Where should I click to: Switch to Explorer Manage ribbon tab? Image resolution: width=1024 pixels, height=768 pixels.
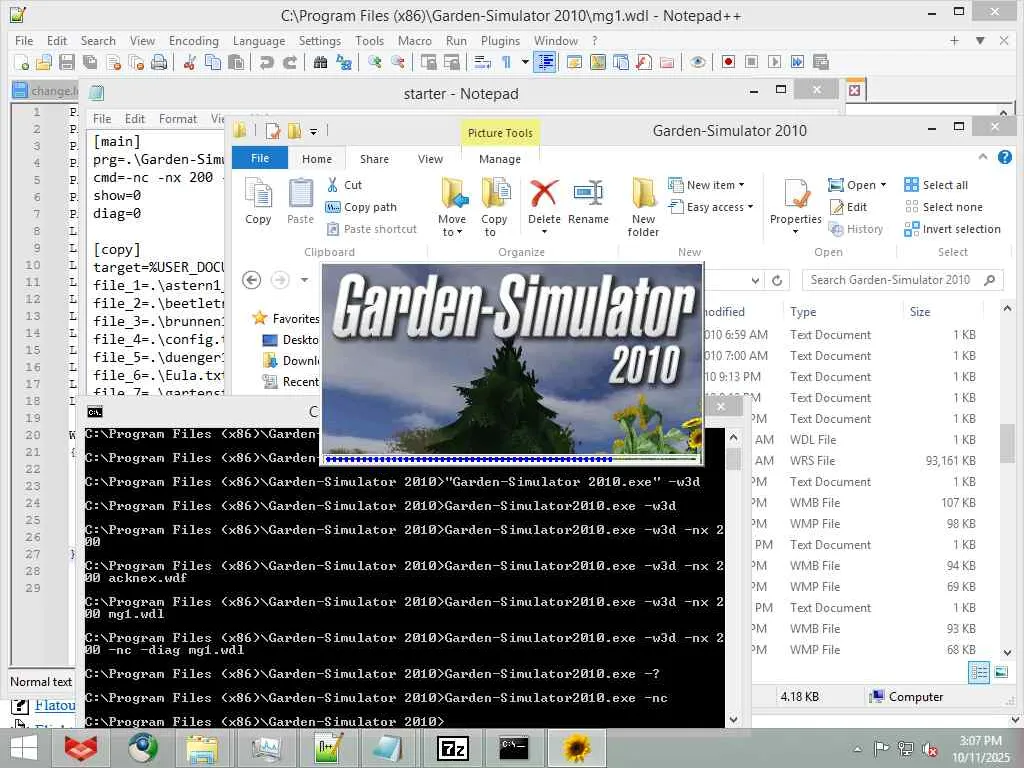point(500,159)
